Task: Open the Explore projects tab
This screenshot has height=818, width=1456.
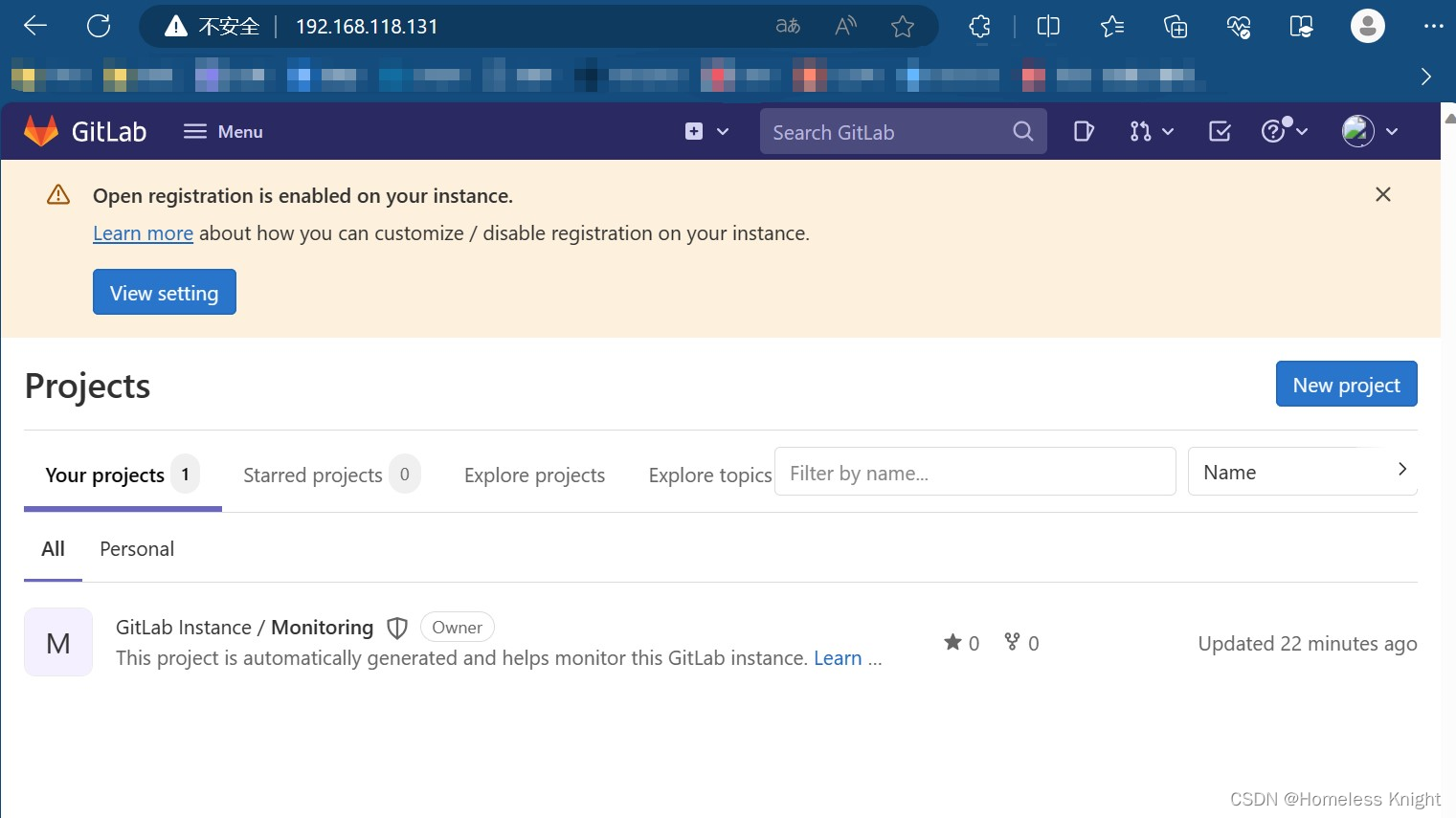Action: tap(534, 475)
